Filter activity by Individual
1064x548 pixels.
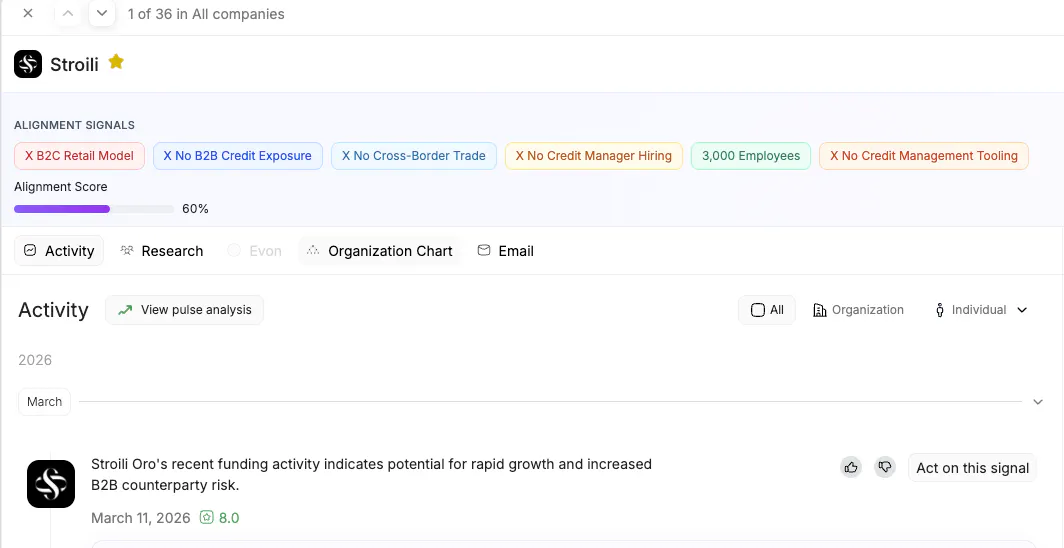click(x=970, y=310)
